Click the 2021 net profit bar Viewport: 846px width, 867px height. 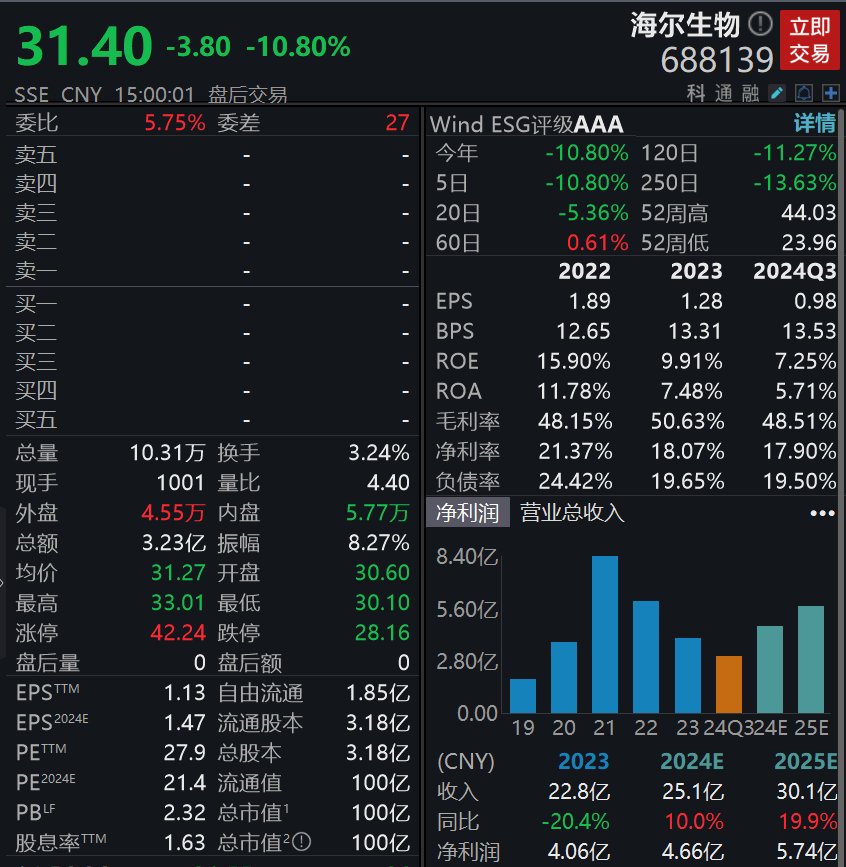click(605, 634)
